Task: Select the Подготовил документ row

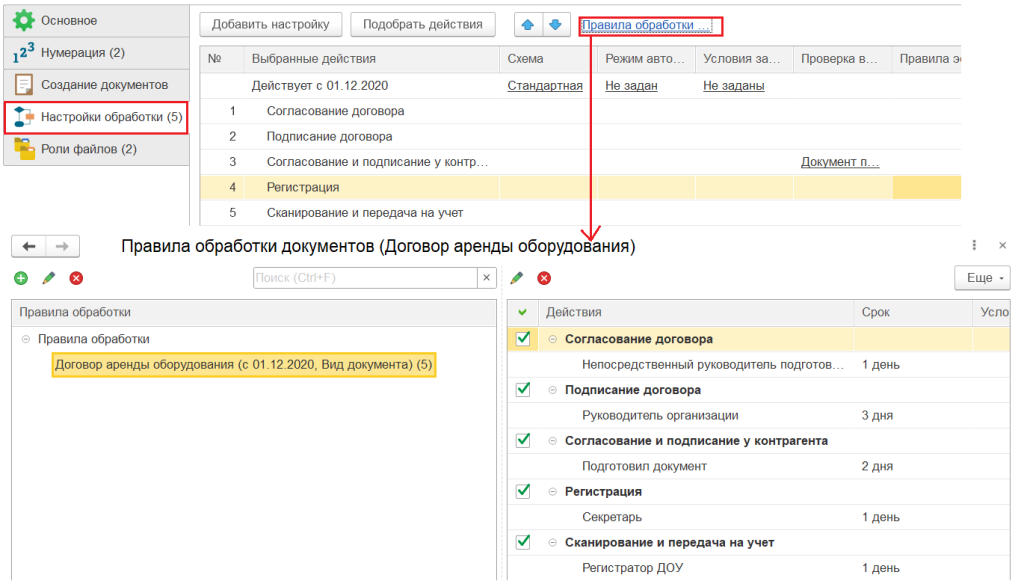Action: (758, 466)
